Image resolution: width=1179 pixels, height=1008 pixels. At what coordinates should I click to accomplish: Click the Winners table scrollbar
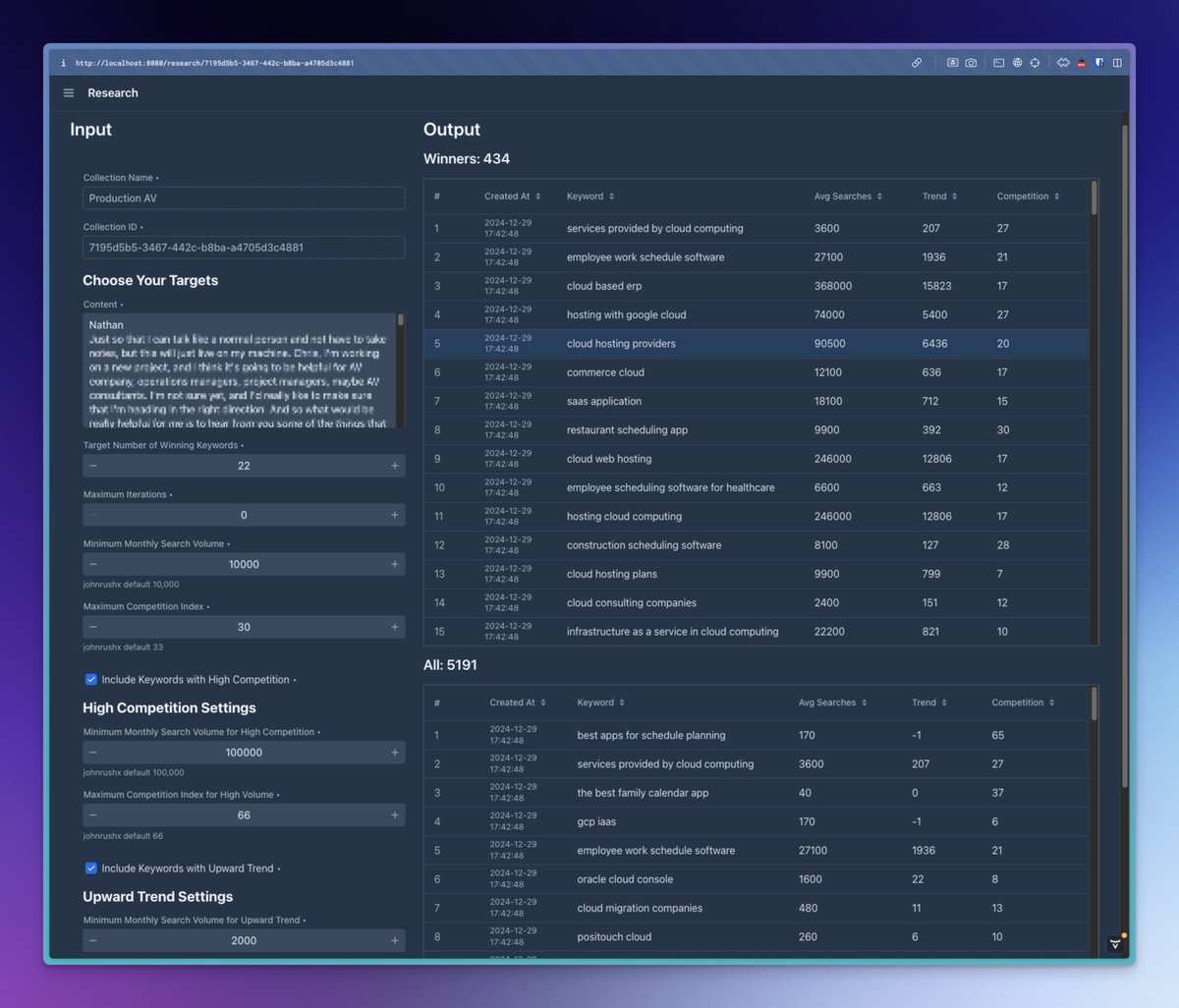(1094, 197)
